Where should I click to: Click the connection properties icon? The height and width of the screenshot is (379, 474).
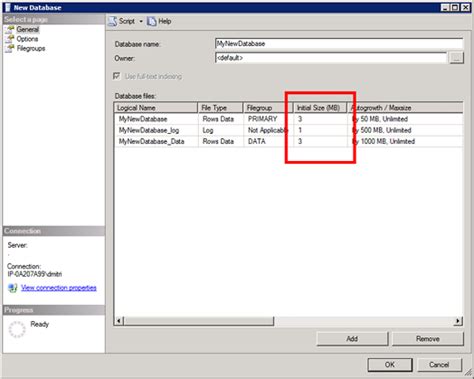pyautogui.click(x=13, y=288)
